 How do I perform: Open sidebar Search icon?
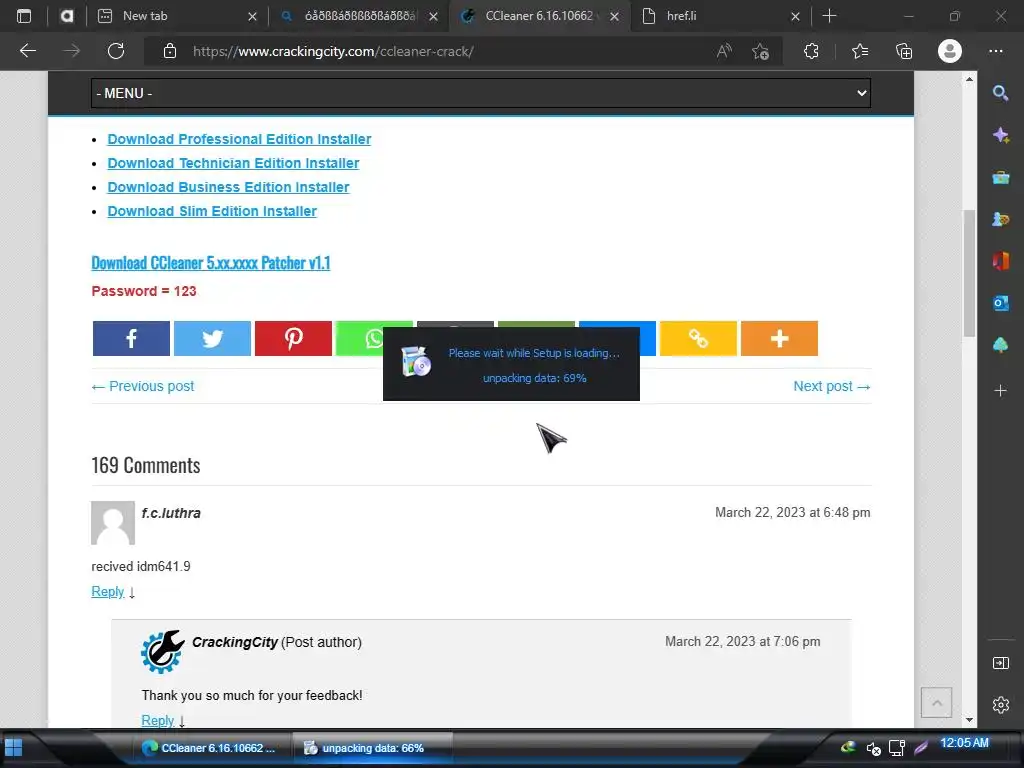point(1000,93)
